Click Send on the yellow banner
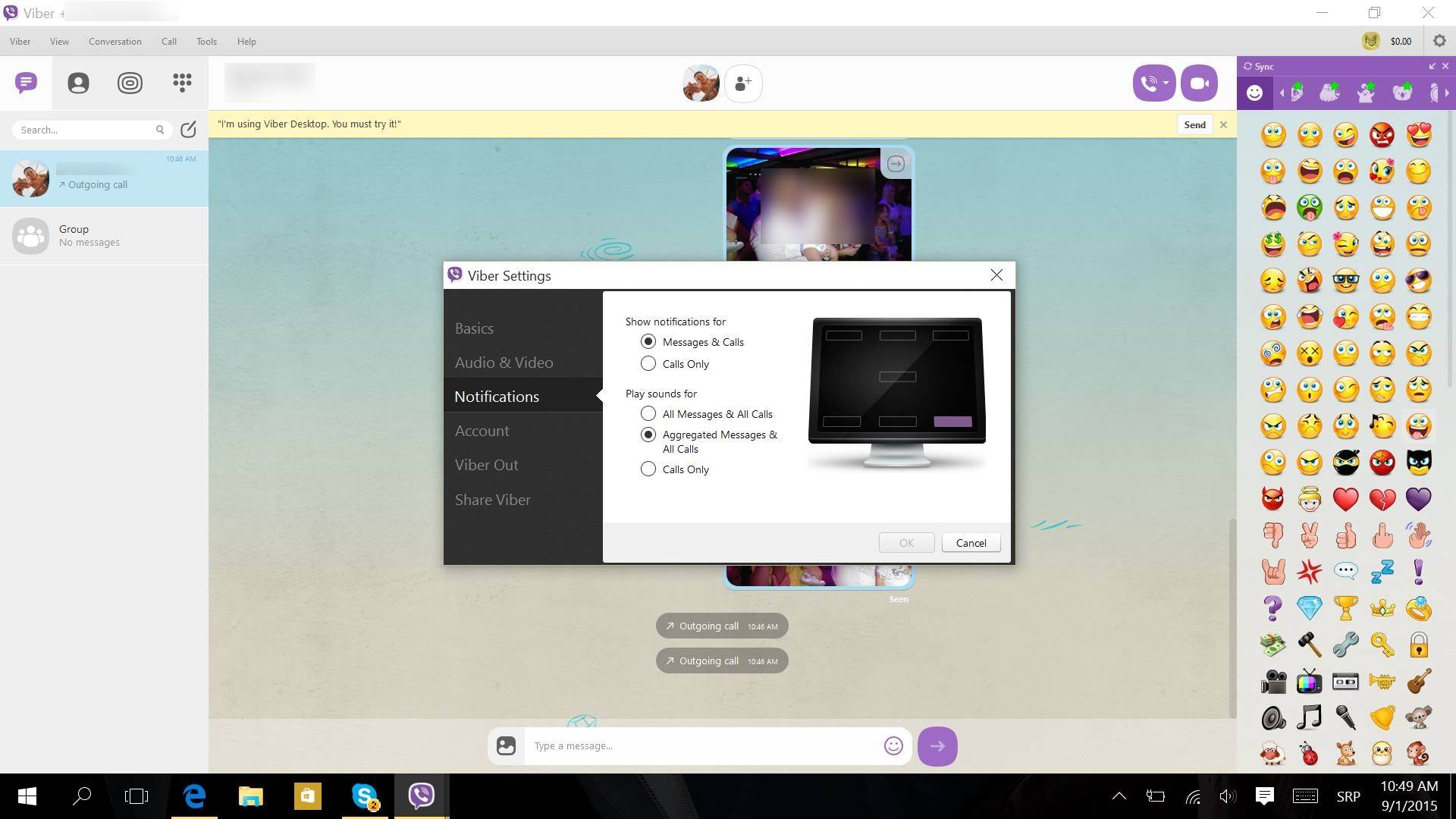Viewport: 1456px width, 819px height. click(x=1194, y=124)
